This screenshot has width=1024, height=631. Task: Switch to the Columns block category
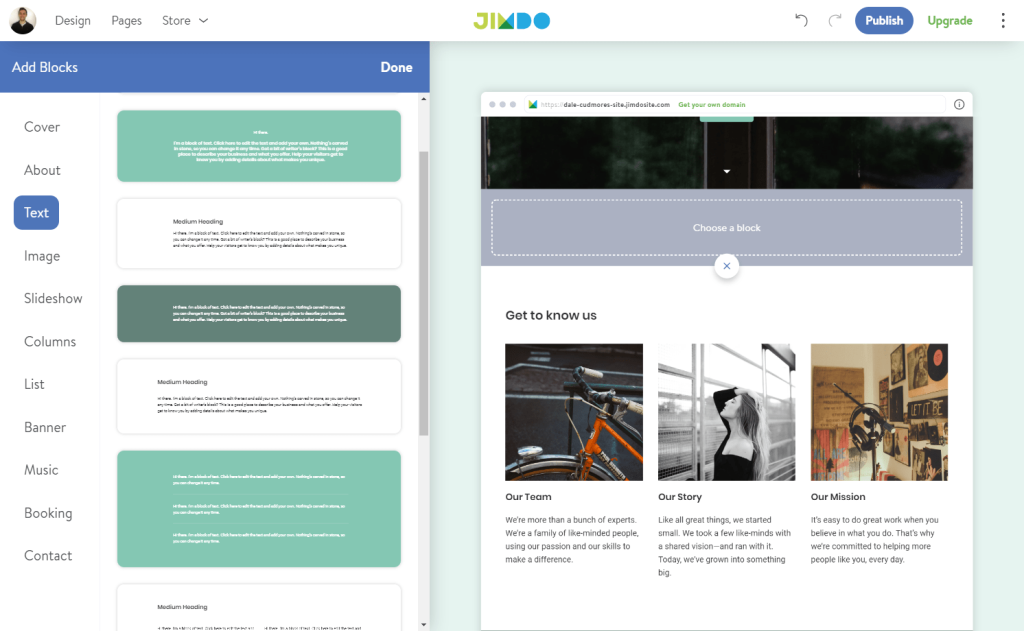(x=50, y=341)
